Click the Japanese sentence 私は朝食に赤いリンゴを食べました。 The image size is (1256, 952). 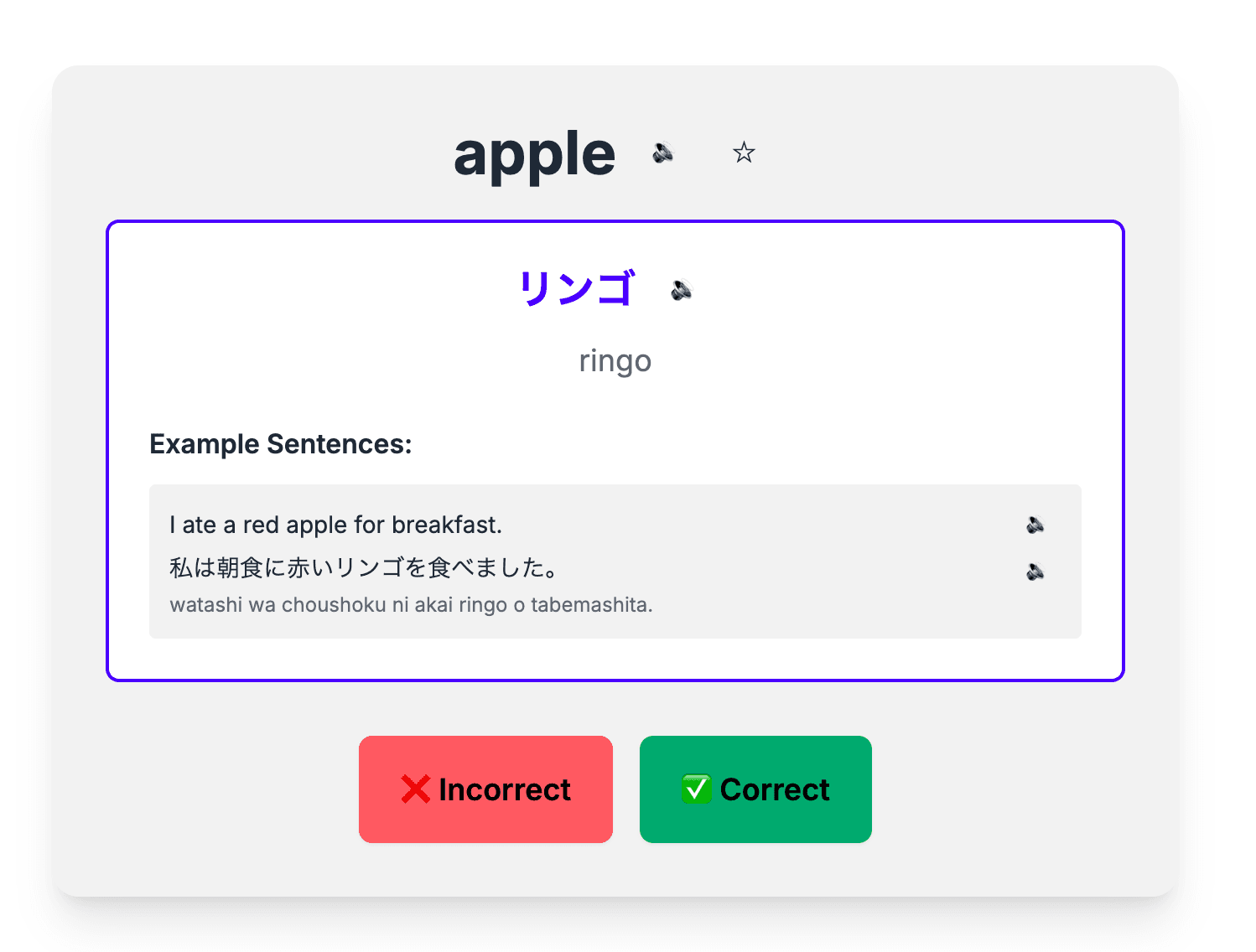[365, 568]
